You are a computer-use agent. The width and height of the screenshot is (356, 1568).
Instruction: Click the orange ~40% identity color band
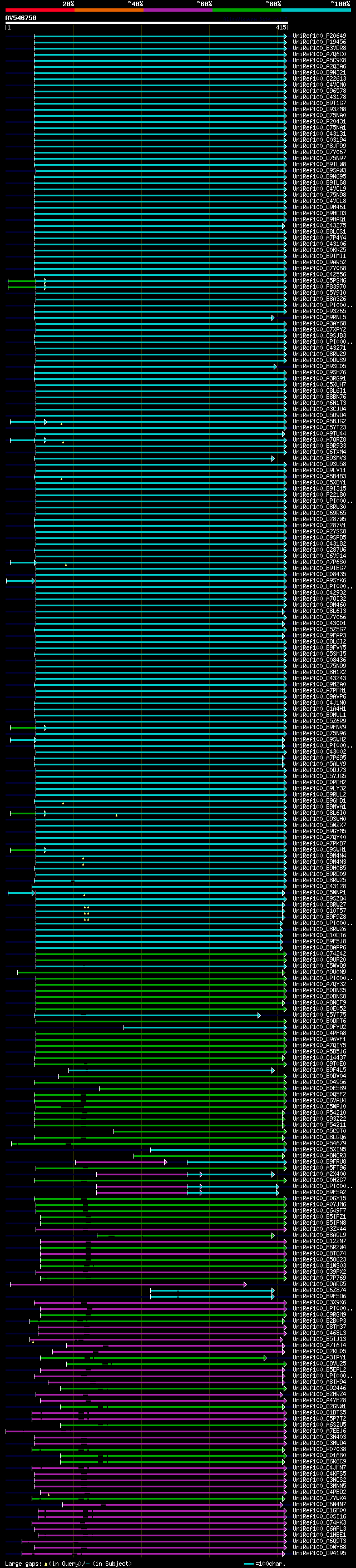coord(109,11)
